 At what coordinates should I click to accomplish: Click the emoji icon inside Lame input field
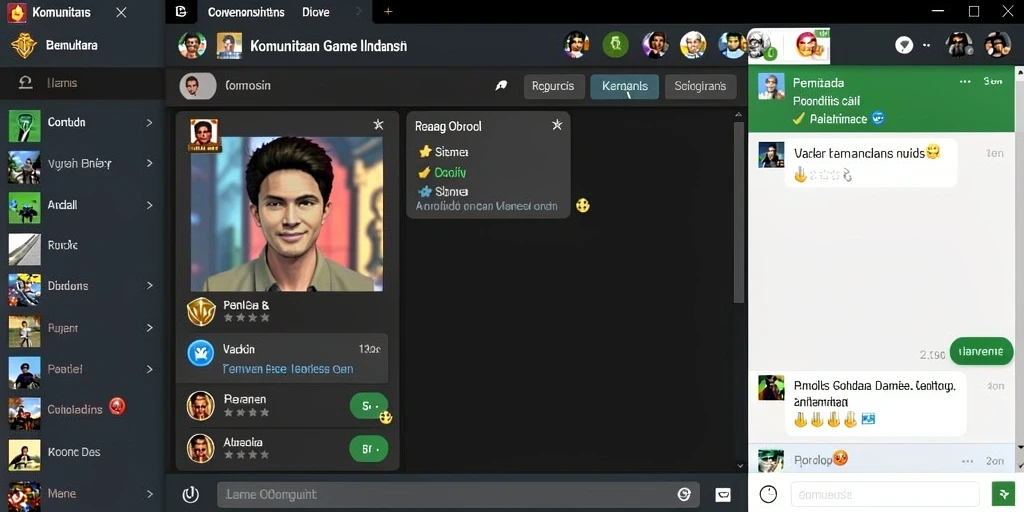(x=684, y=494)
